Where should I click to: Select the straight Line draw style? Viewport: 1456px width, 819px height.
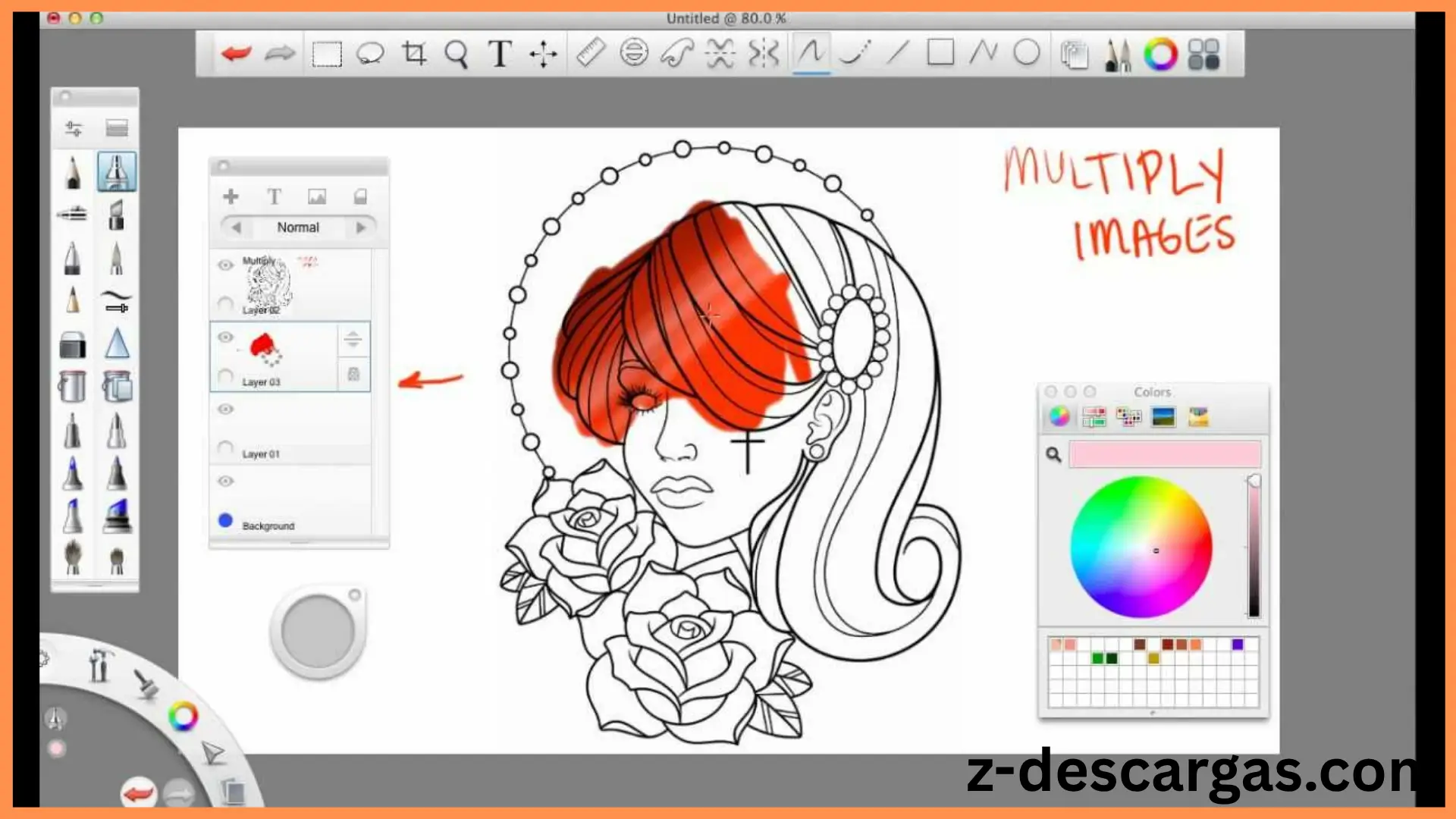pos(898,53)
